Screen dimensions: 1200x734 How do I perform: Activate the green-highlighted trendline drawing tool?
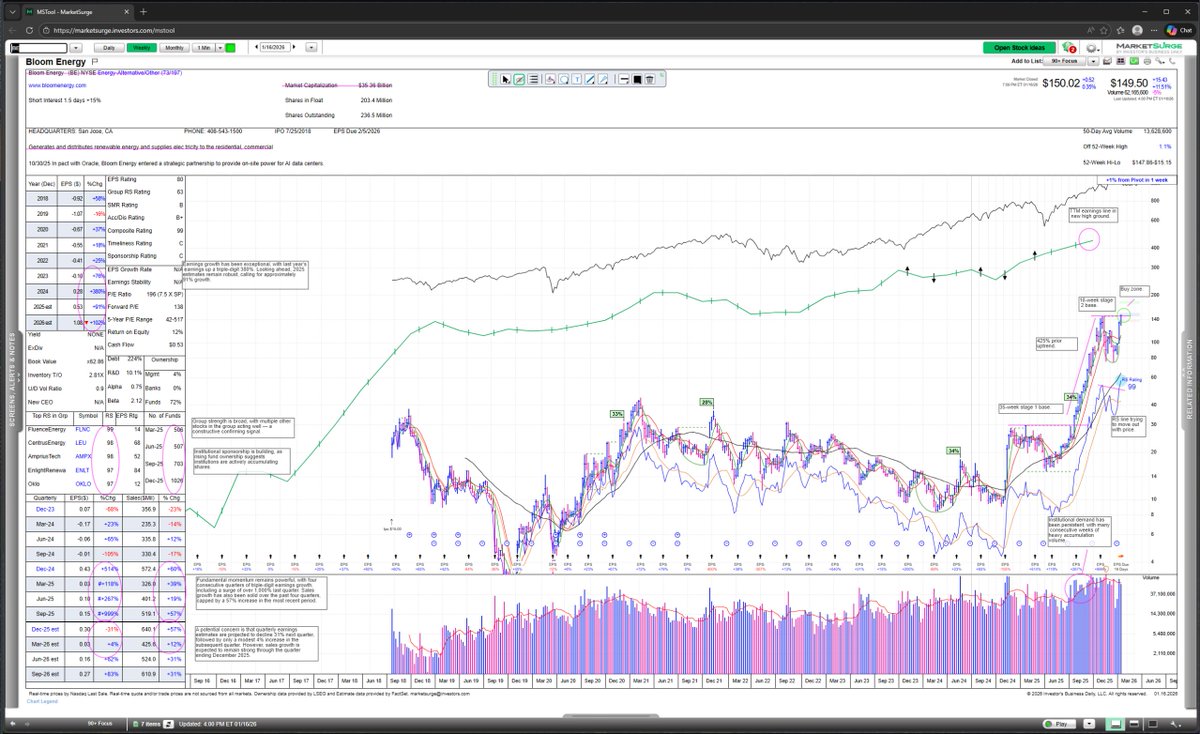[519, 79]
